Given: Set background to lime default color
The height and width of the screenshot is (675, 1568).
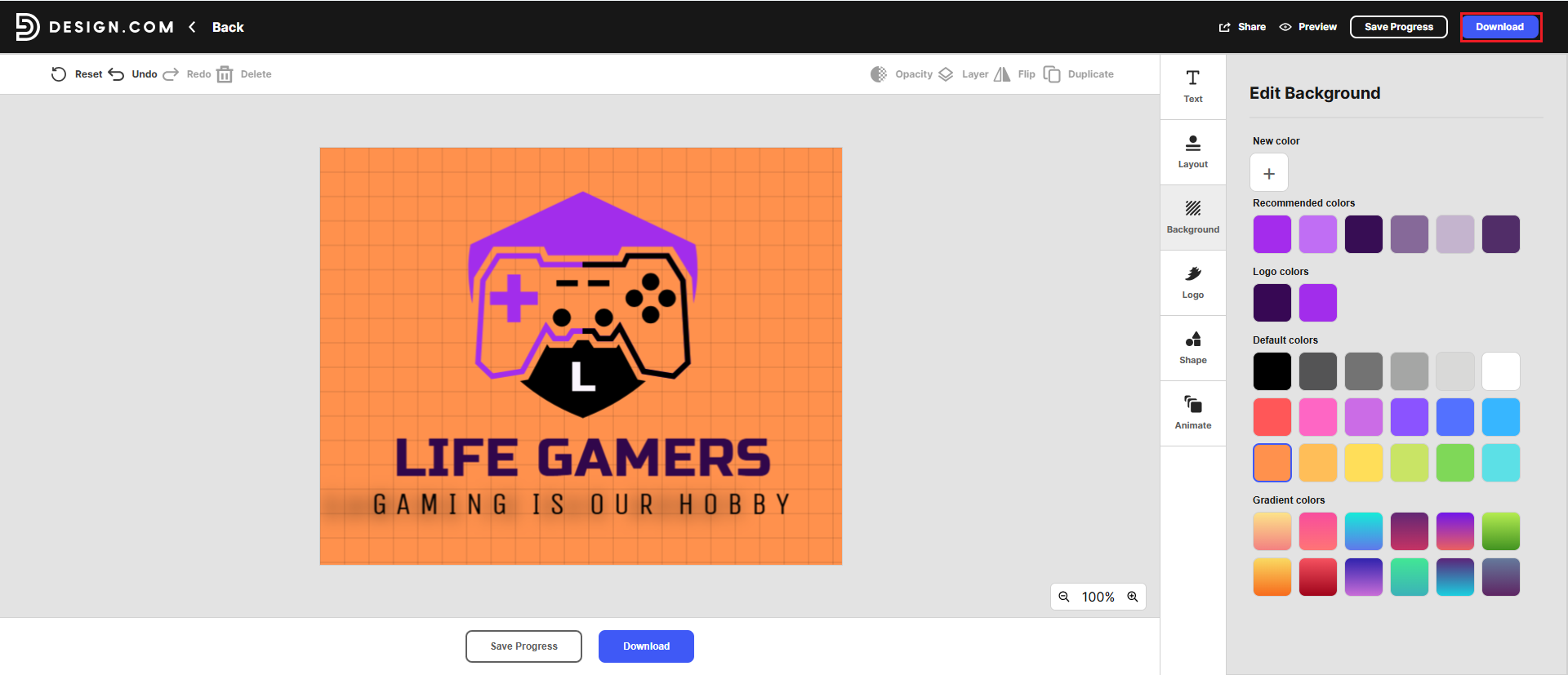Looking at the screenshot, I should 1410,463.
